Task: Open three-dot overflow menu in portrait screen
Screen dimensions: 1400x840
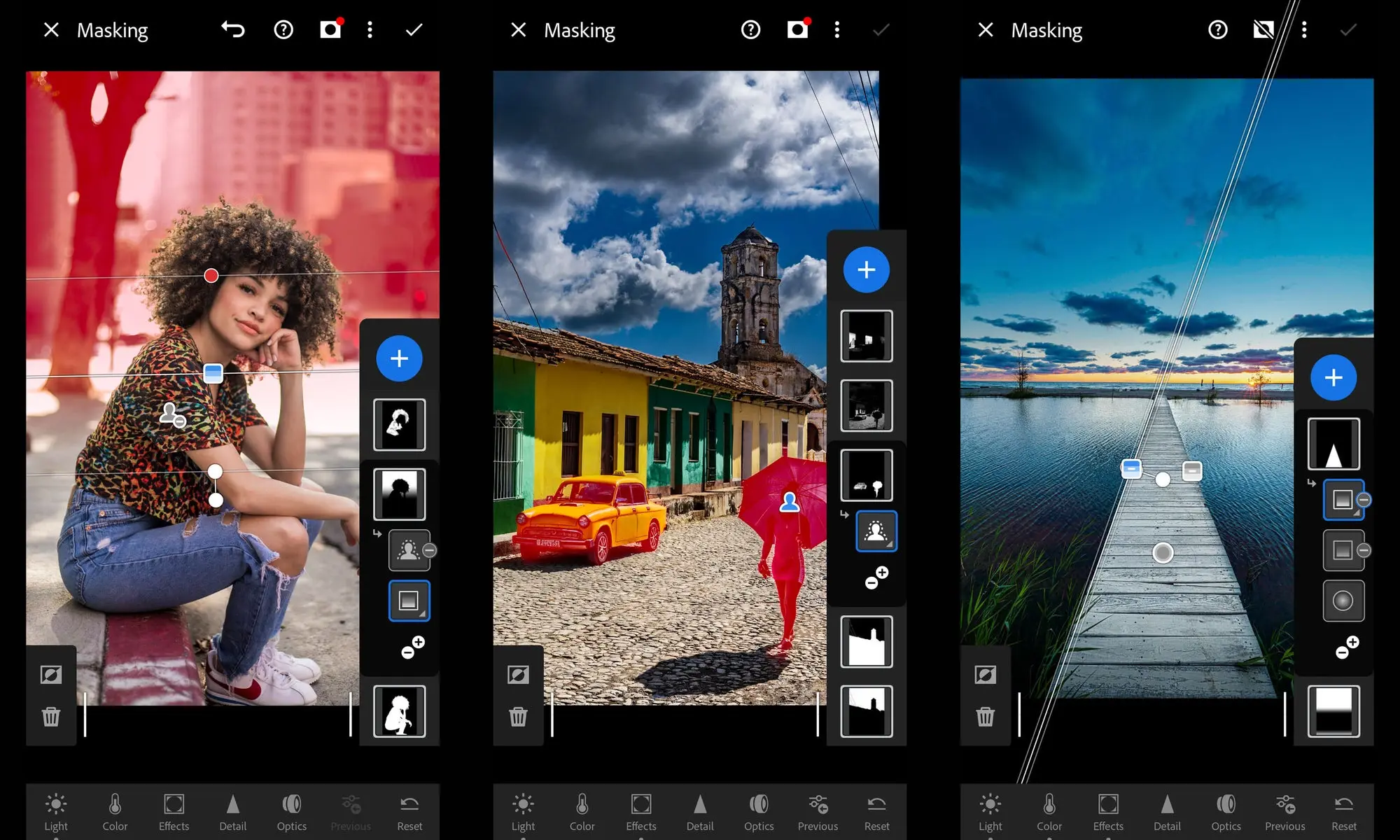Action: 370,29
